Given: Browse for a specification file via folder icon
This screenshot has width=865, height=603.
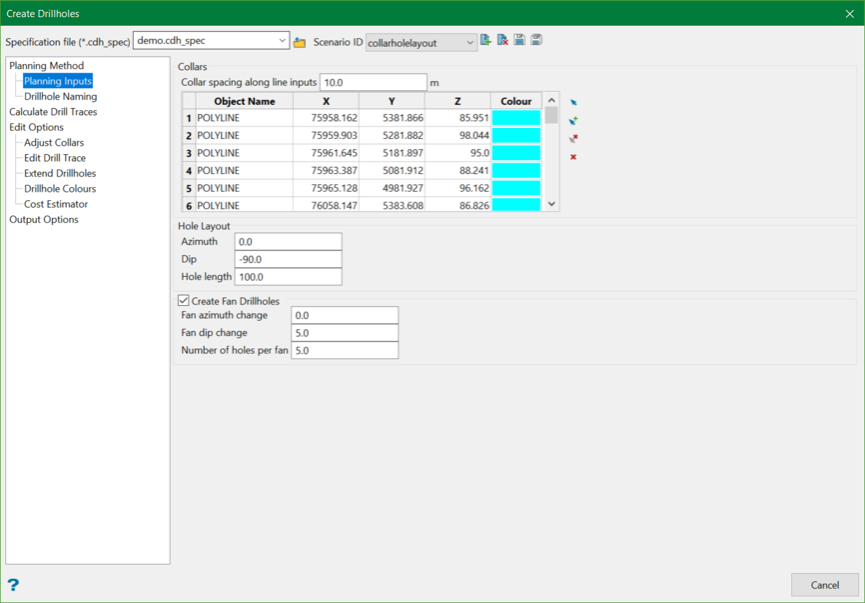Looking at the screenshot, I should click(299, 42).
